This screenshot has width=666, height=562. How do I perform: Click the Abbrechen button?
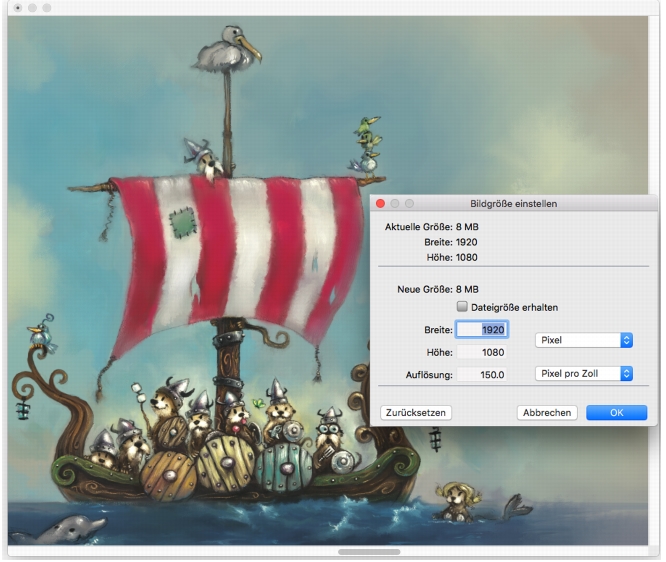coord(547,412)
